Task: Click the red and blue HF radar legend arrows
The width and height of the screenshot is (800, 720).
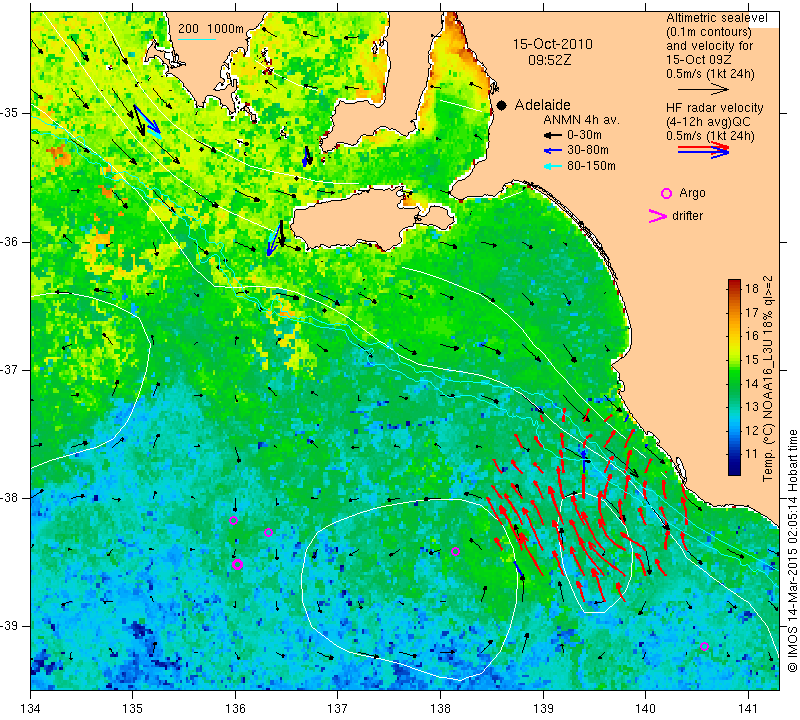Action: pos(703,150)
